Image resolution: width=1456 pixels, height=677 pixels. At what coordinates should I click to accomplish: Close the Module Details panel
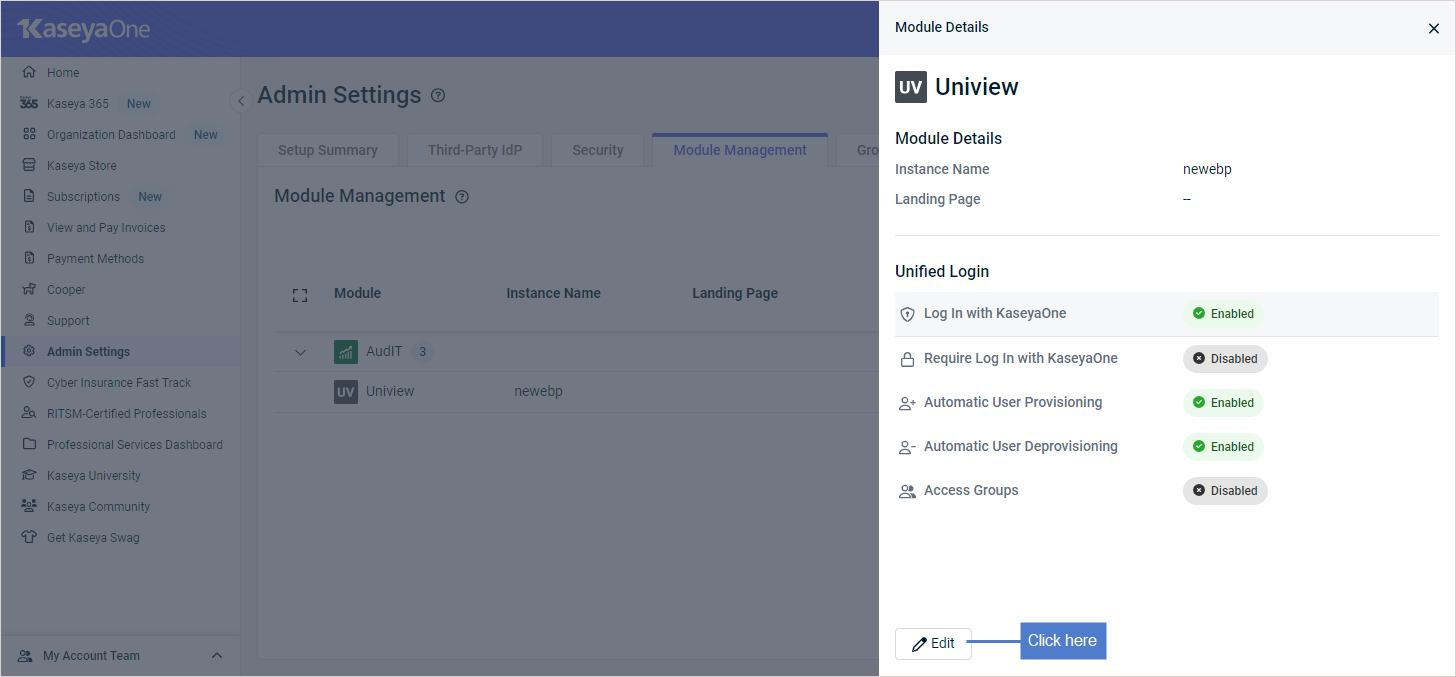pyautogui.click(x=1434, y=28)
